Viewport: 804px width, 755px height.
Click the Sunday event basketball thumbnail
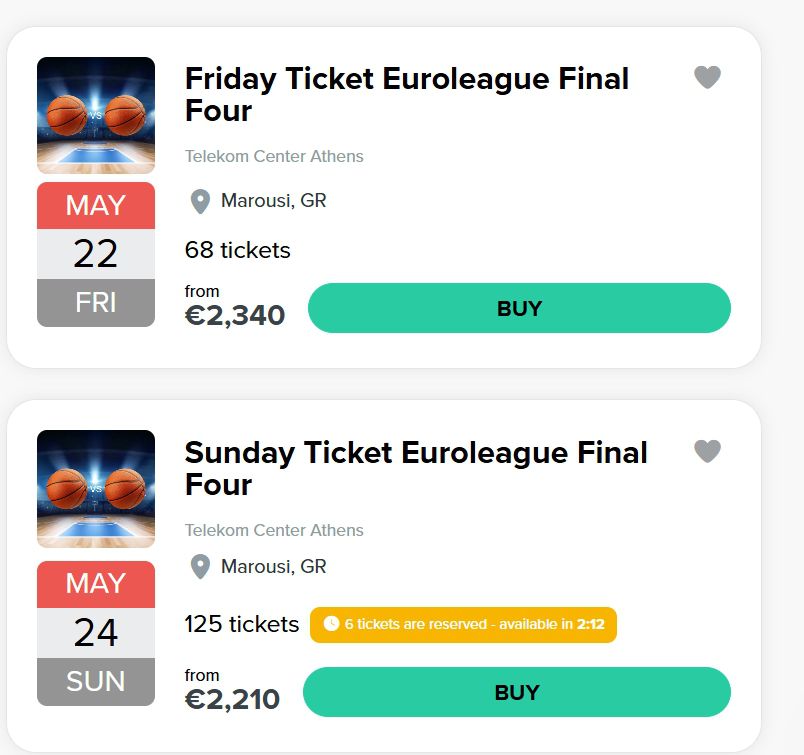point(96,489)
